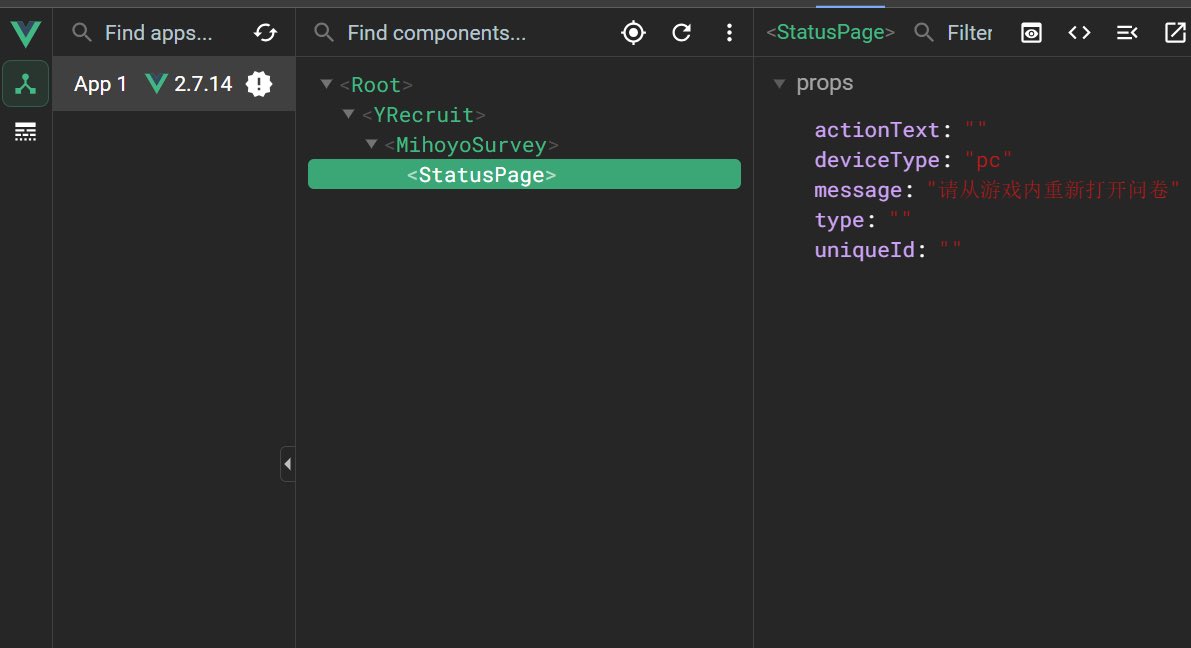Select the MihoyoSurvey component
This screenshot has width=1191, height=648.
click(x=472, y=144)
